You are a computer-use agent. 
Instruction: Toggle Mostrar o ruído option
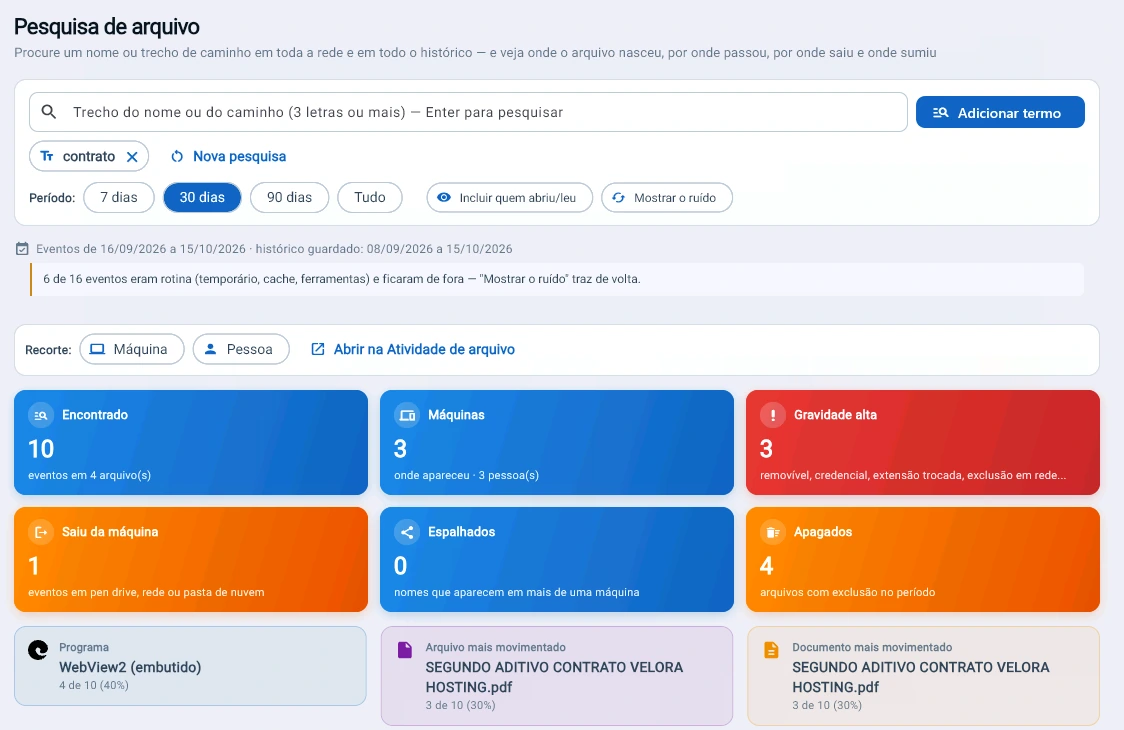coord(667,198)
